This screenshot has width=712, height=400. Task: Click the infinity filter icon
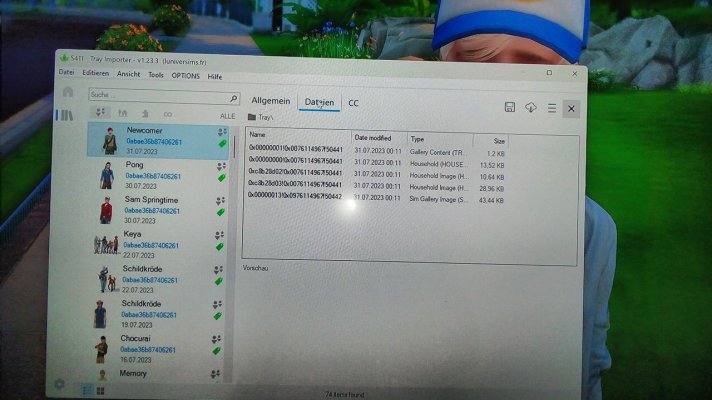coord(168,114)
